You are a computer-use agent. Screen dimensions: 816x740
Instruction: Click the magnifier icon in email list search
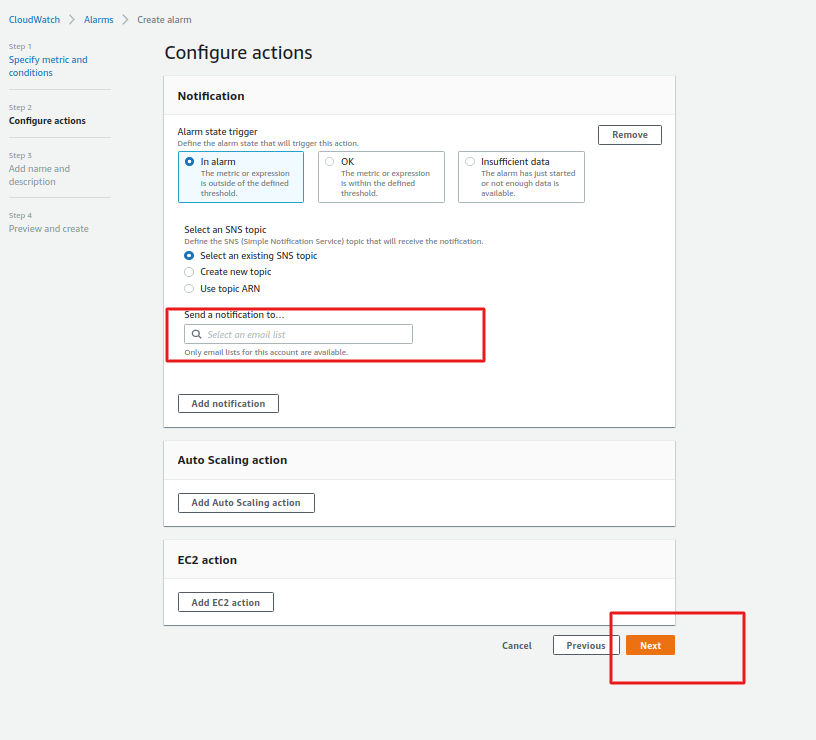tap(197, 335)
